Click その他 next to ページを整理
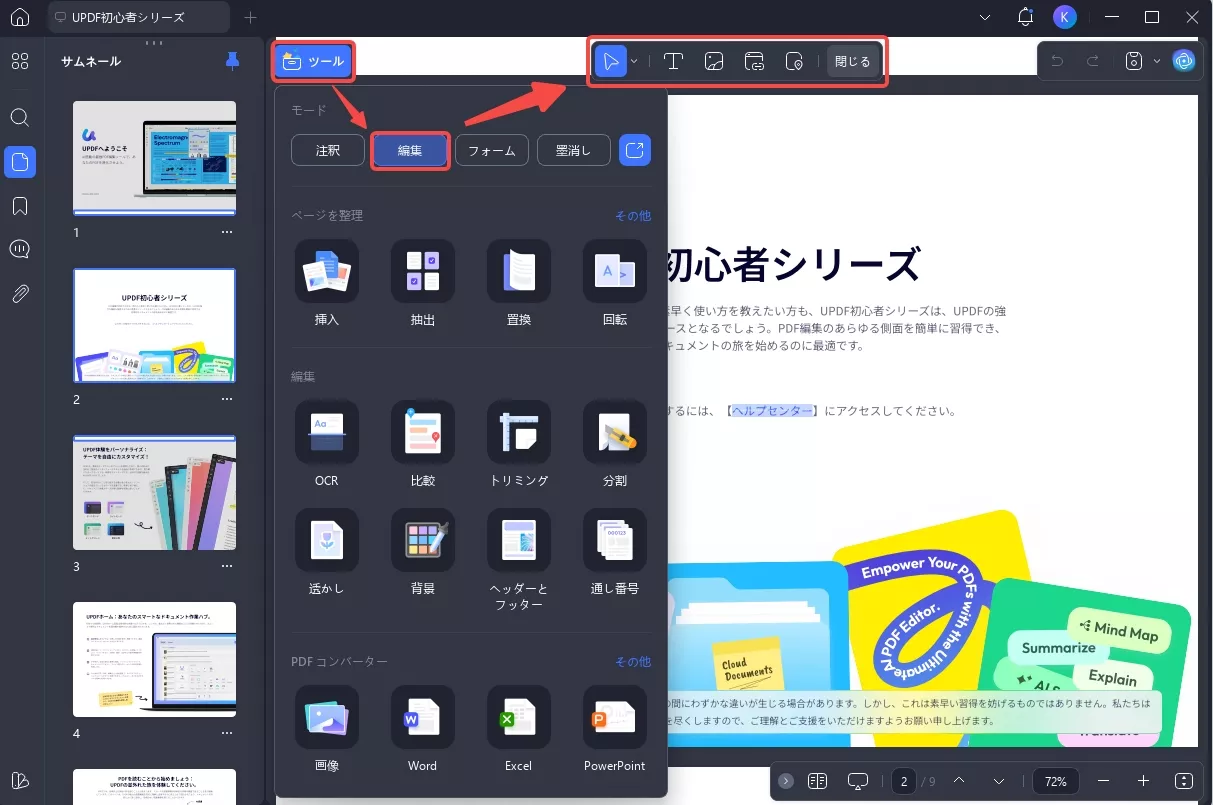This screenshot has width=1213, height=805. (x=632, y=216)
